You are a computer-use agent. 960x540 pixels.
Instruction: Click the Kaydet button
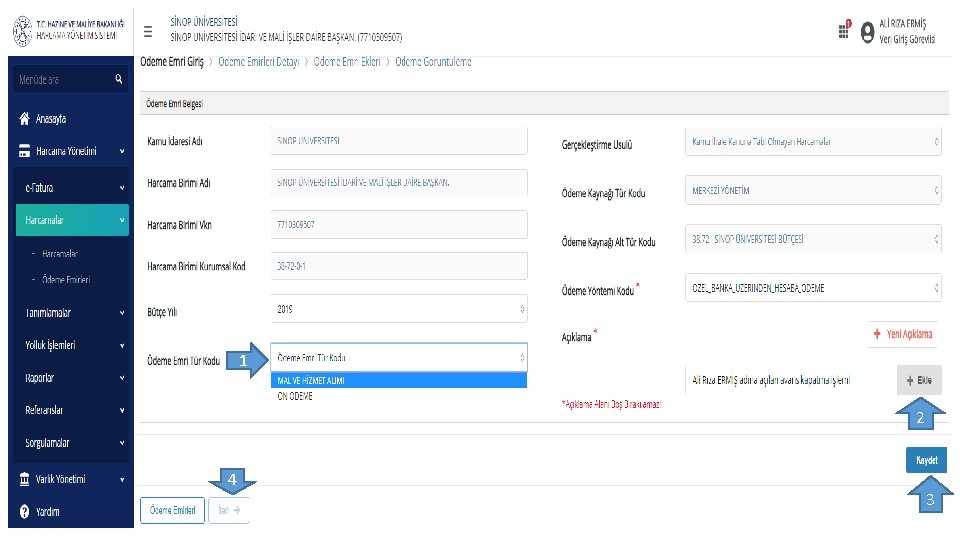926,460
